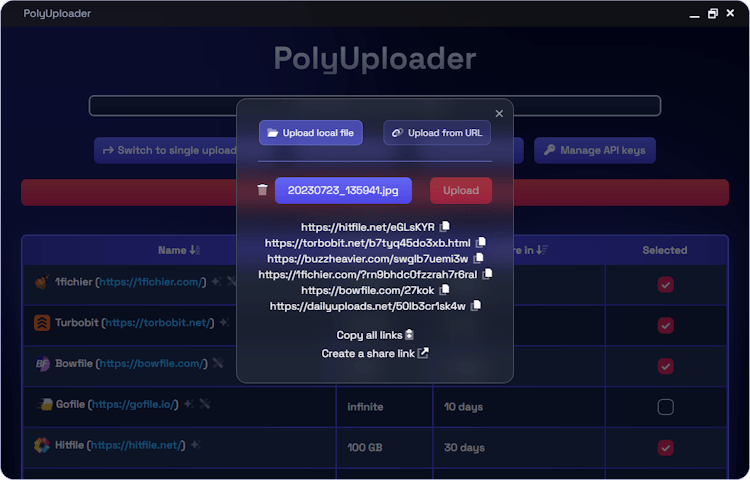Click the red Upload button
750x480 pixels.
[461, 190]
